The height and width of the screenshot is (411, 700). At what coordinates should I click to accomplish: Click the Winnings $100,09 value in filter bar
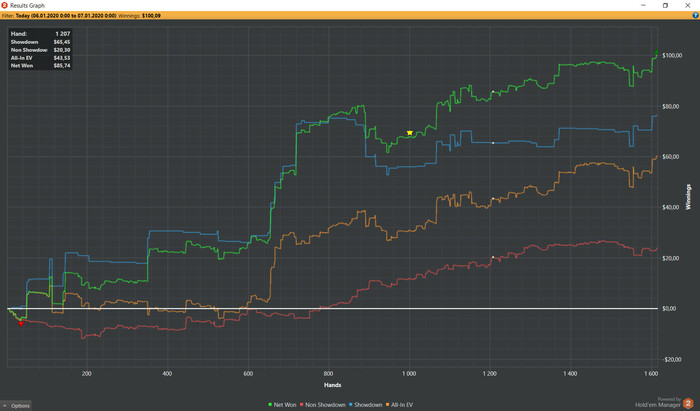pos(151,16)
